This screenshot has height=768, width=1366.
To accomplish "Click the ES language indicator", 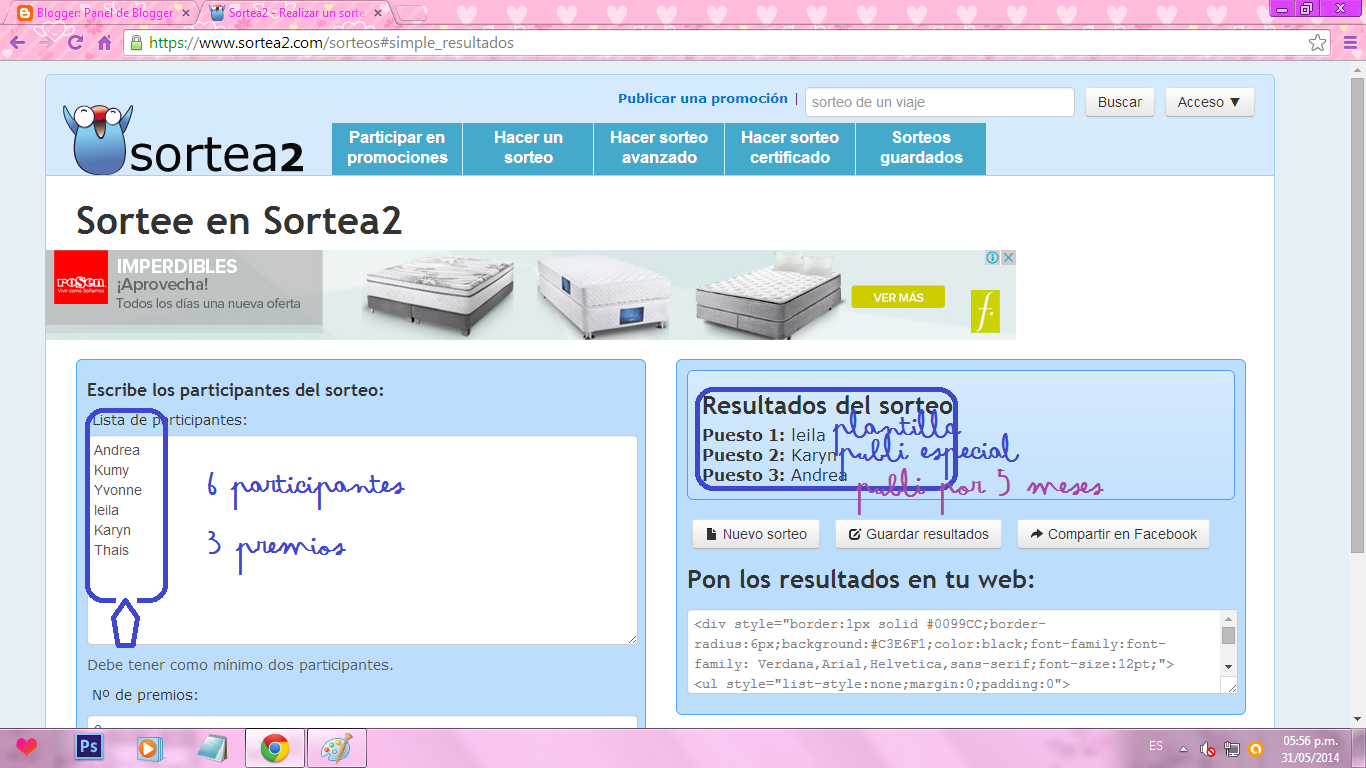I will pyautogui.click(x=1156, y=746).
